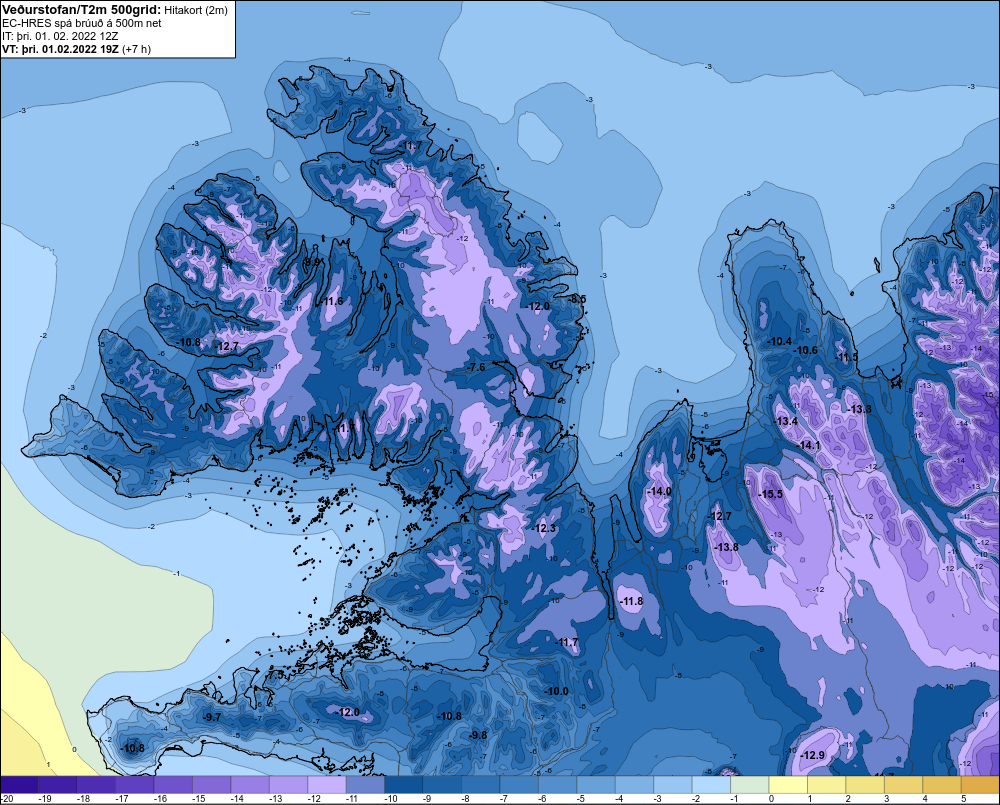This screenshot has height=805, width=1000.
Task: Click the -7.6 temperature label on the map
Action: click(476, 367)
